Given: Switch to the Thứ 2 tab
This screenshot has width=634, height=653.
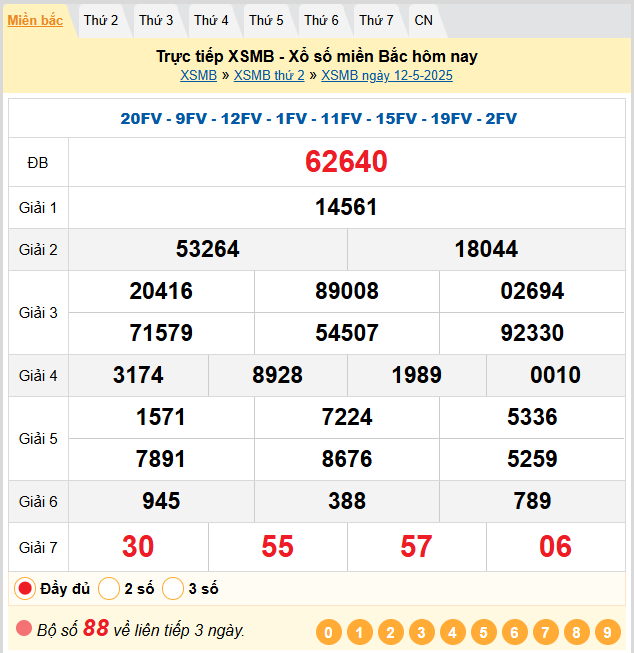Looking at the screenshot, I should click(x=101, y=20).
